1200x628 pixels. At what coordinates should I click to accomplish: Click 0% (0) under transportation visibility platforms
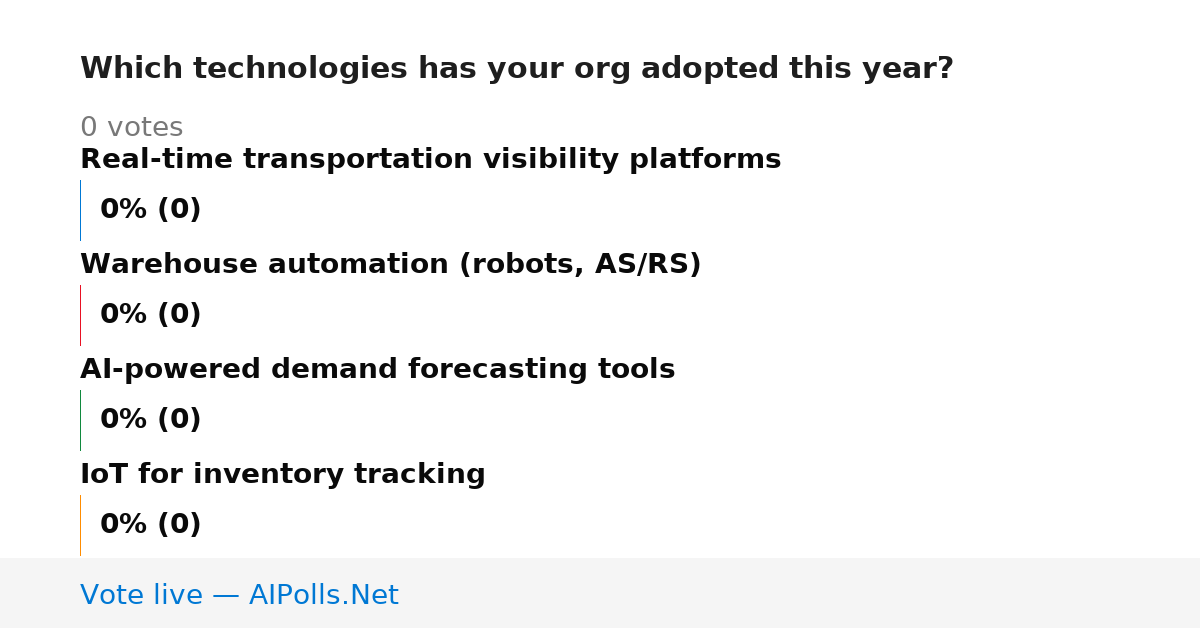click(x=150, y=210)
